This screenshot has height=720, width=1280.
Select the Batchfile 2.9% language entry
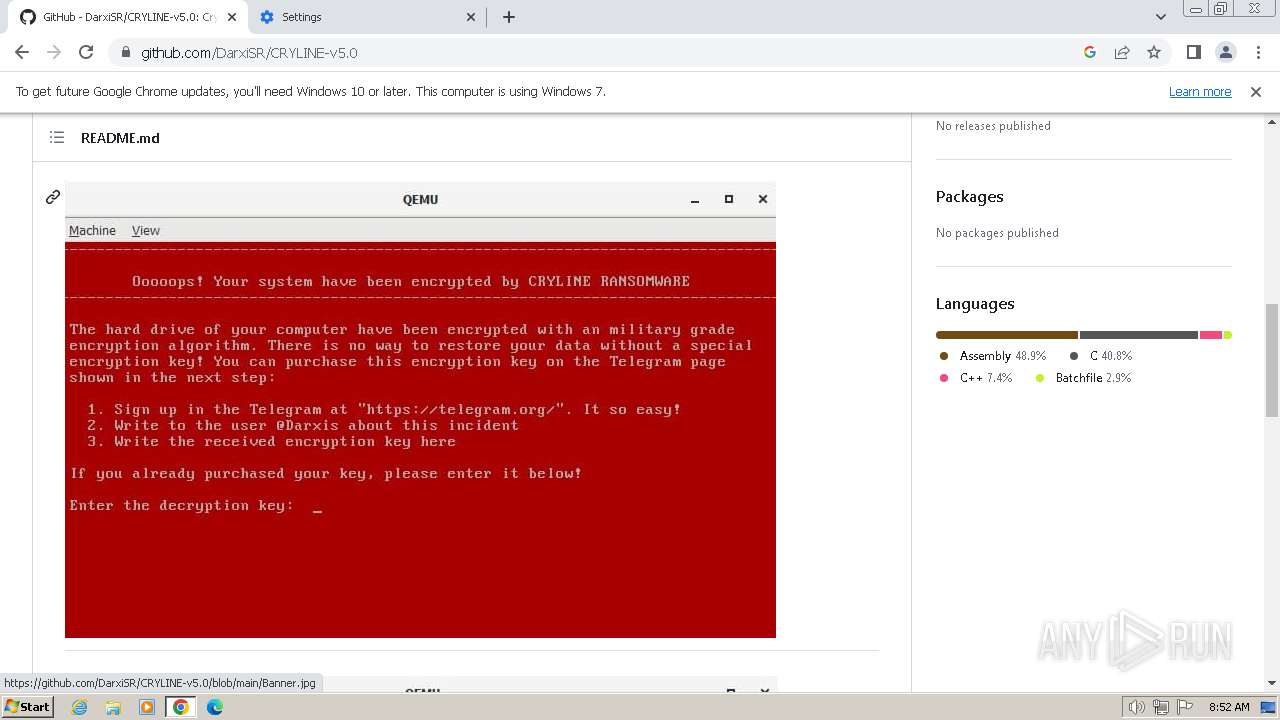[x=1083, y=378]
